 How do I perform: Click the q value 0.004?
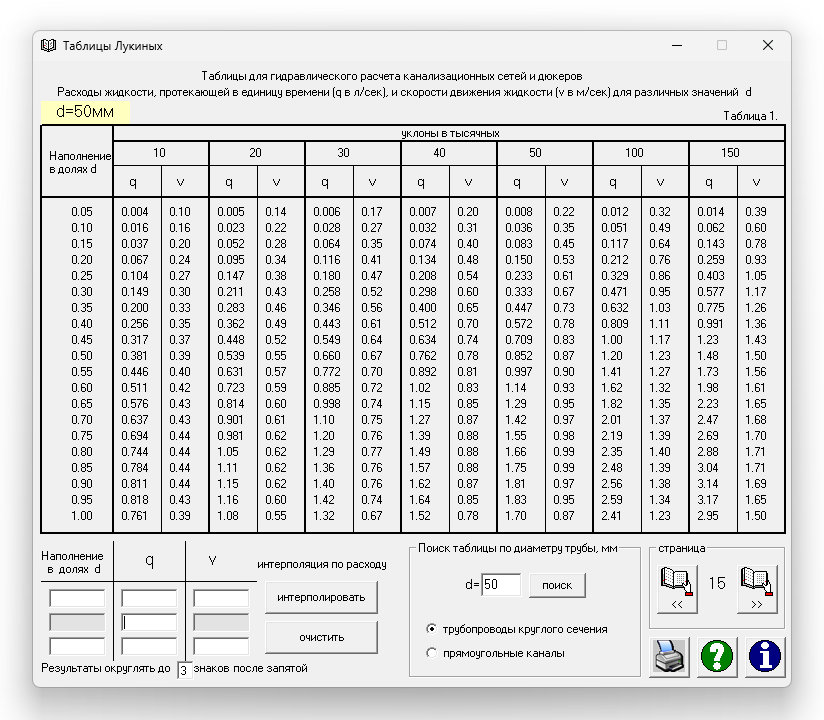[x=135, y=212]
